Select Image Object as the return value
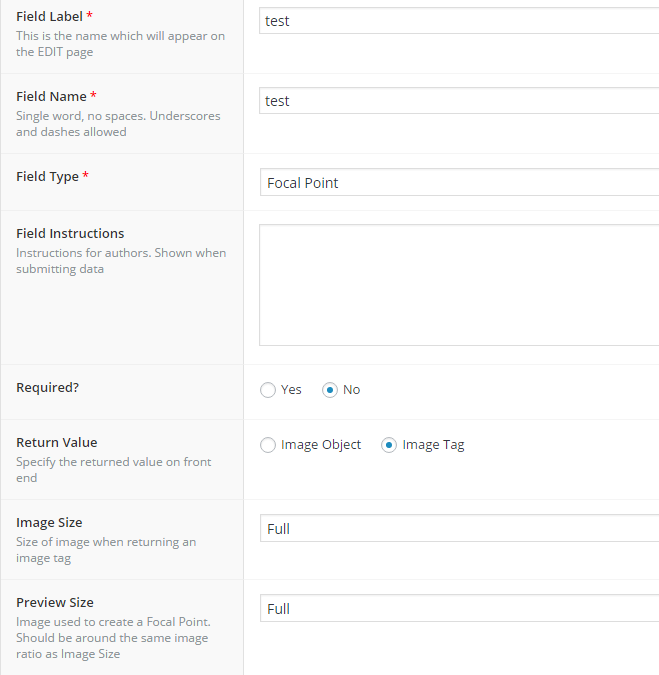 [268, 445]
